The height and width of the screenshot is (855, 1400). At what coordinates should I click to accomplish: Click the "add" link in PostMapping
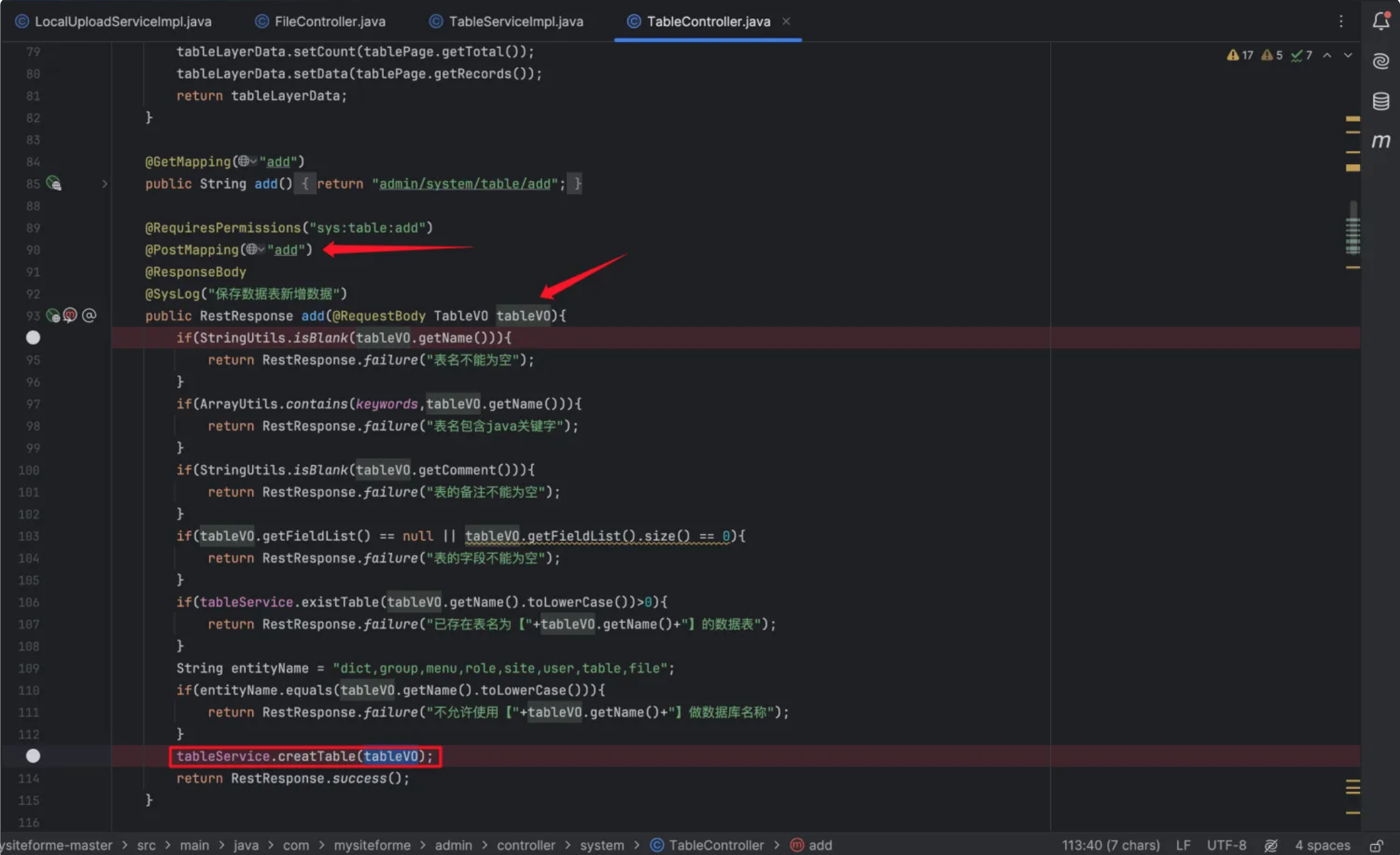pos(286,250)
